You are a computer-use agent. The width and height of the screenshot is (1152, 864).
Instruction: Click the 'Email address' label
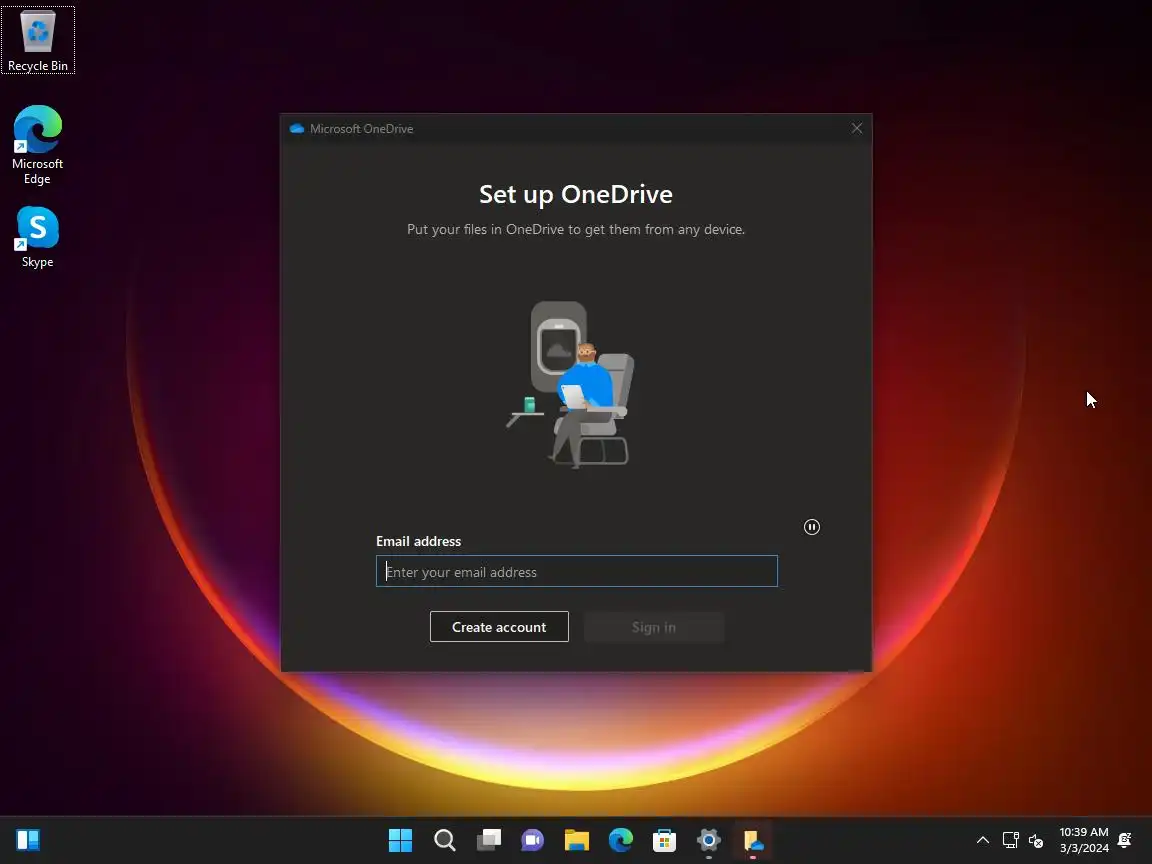click(419, 541)
